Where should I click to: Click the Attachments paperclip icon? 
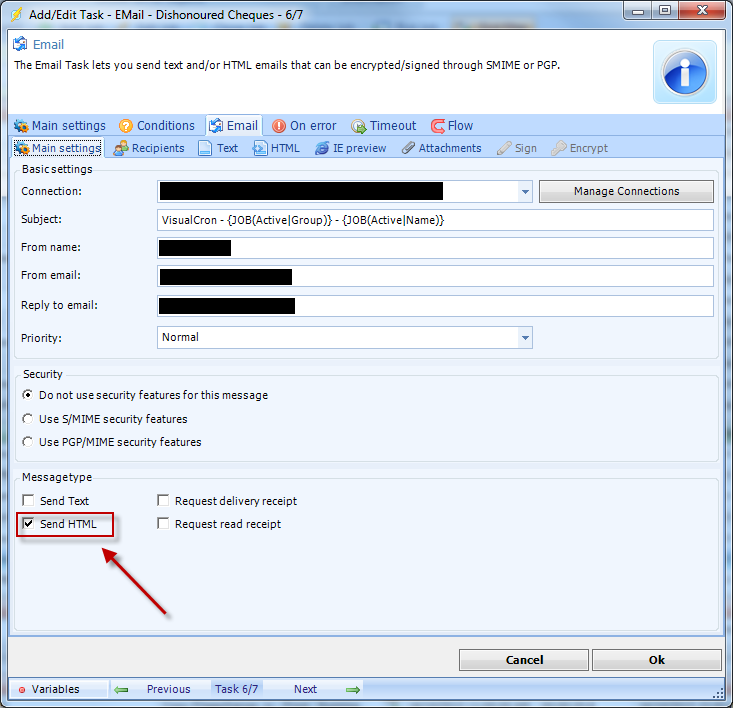click(408, 148)
